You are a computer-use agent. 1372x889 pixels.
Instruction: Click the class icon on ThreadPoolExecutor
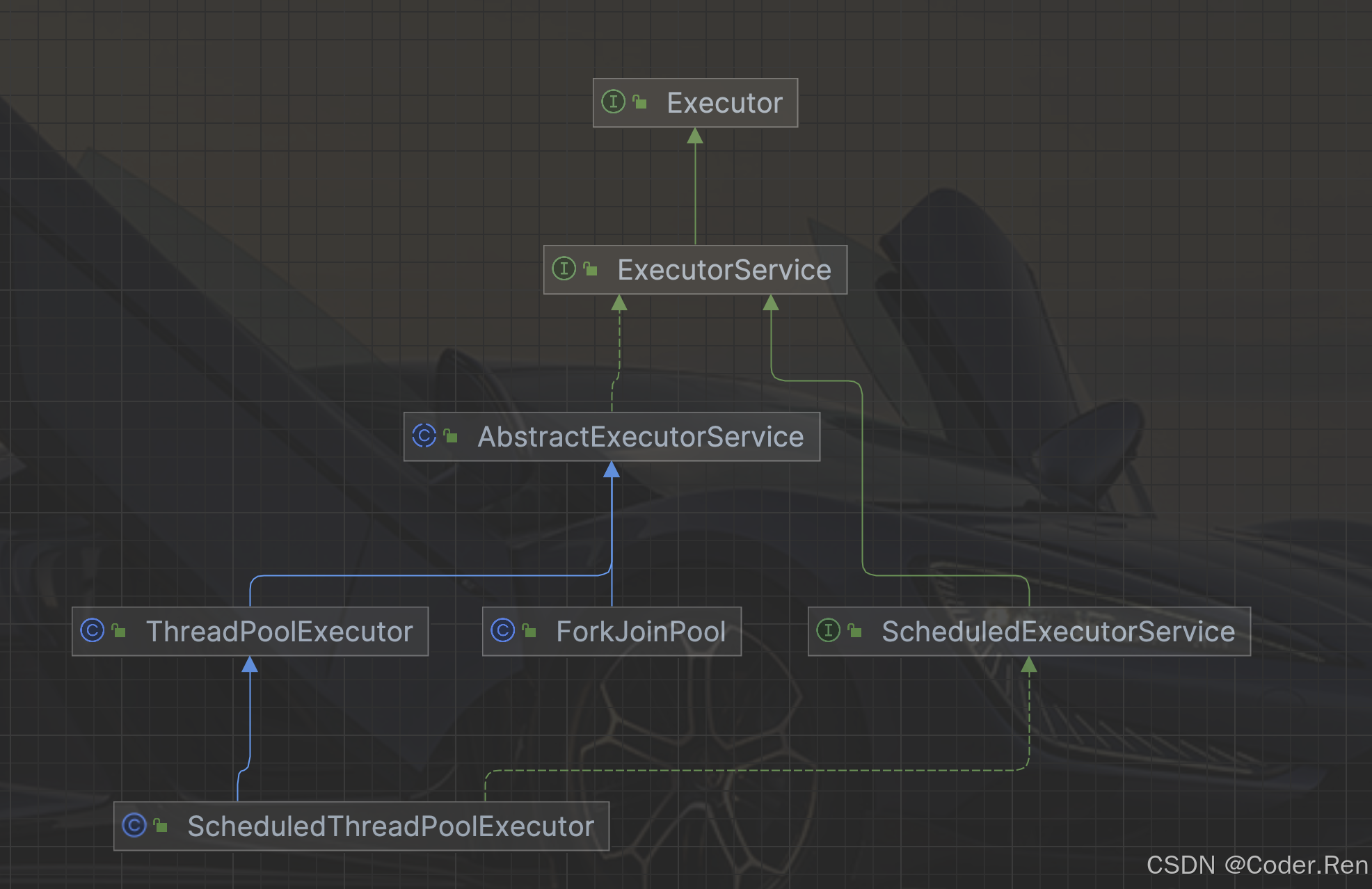[92, 631]
